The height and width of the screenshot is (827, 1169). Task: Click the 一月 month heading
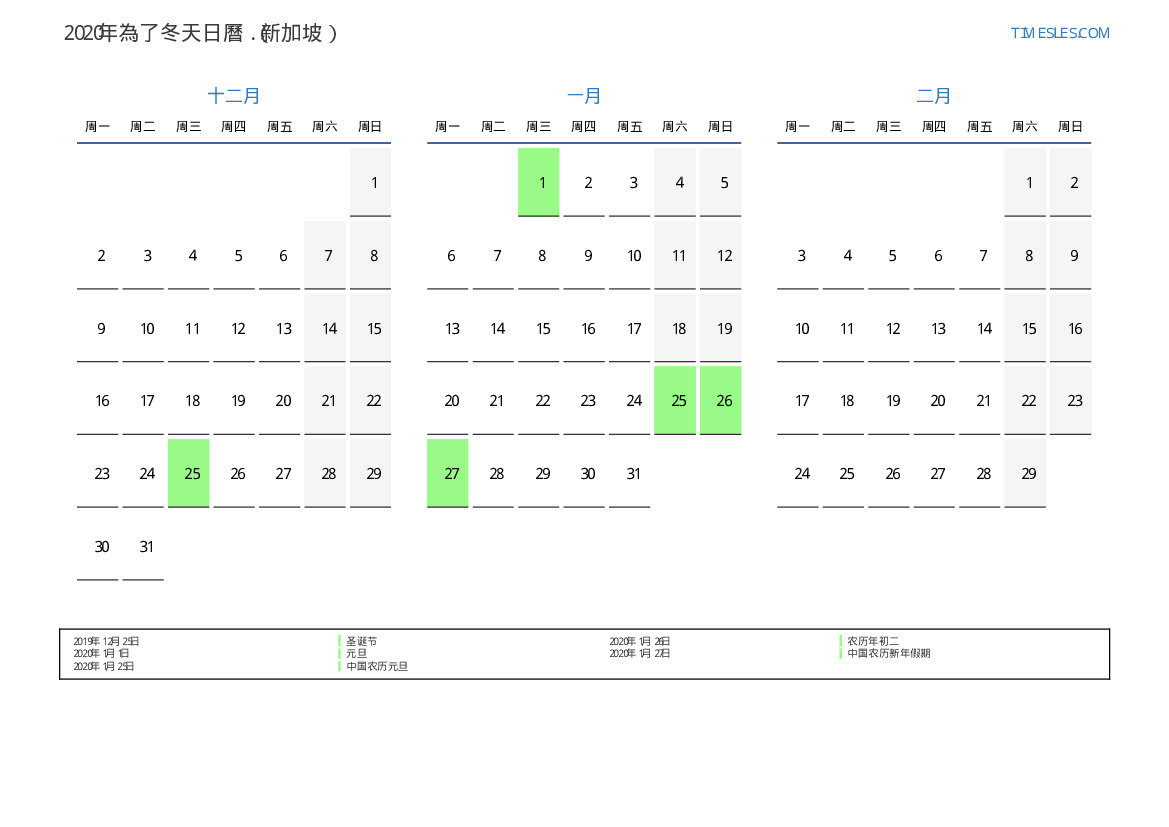coord(584,96)
